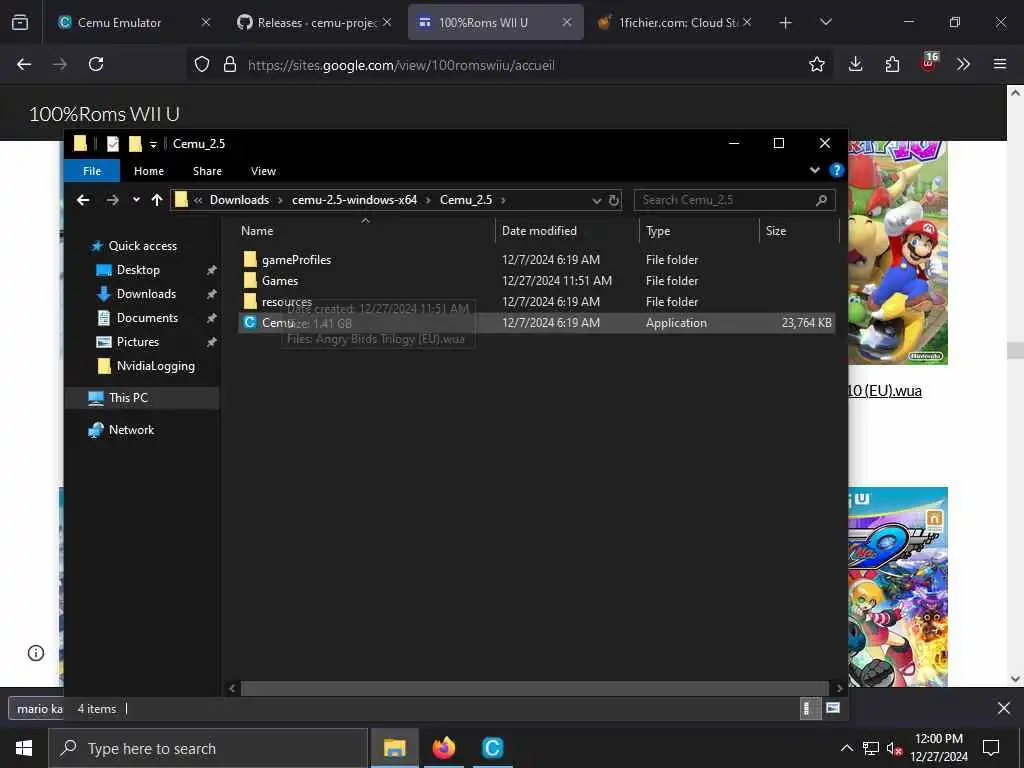Image resolution: width=1024 pixels, height=768 pixels.
Task: Switch to details view layout
Action: (808, 709)
